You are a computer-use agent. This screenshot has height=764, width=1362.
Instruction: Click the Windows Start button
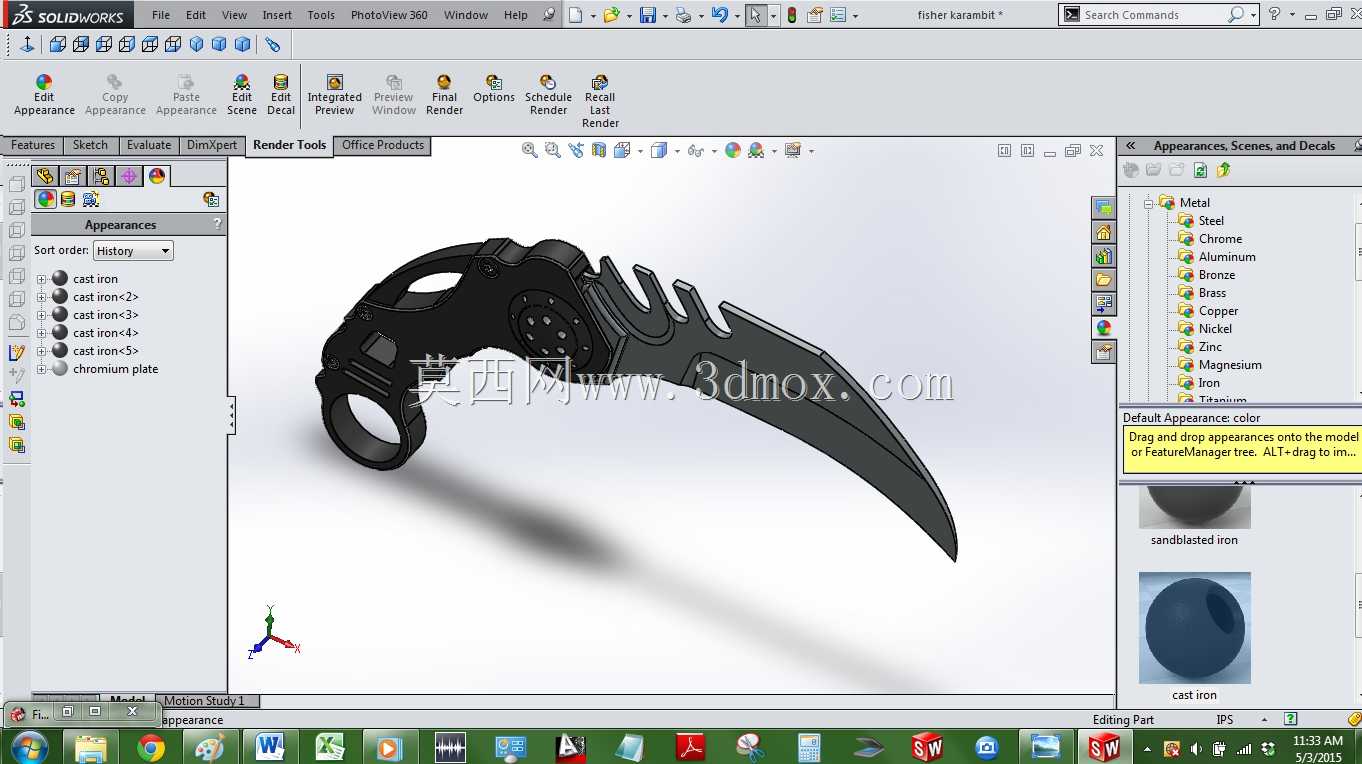pos(29,747)
